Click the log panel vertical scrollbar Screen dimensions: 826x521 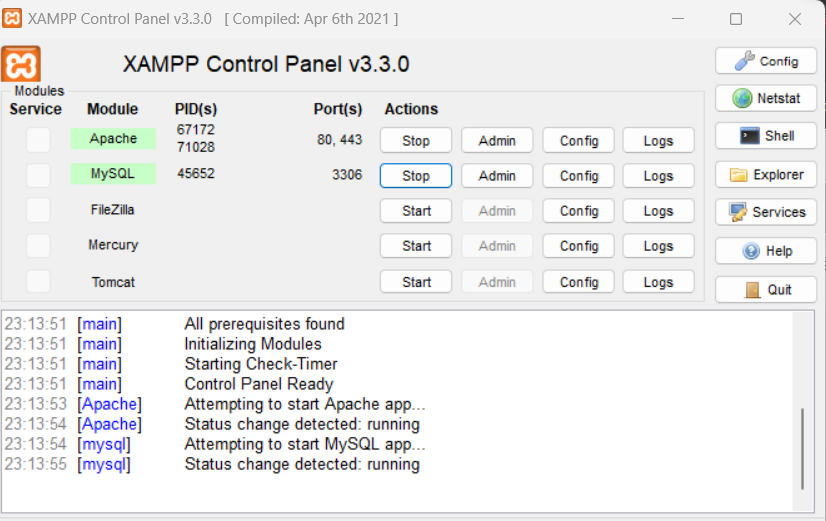tap(802, 448)
